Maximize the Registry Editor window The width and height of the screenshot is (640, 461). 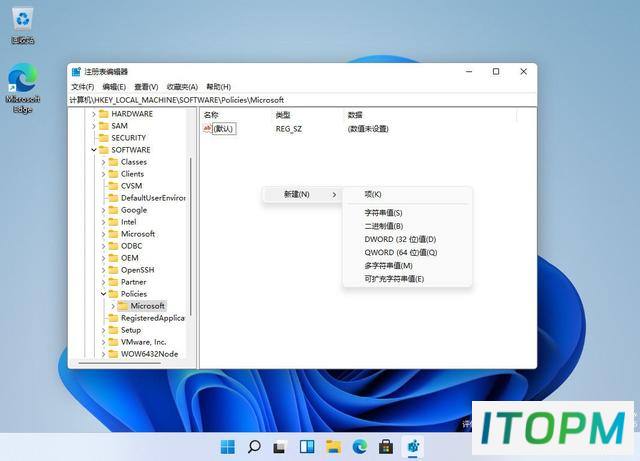pos(496,71)
